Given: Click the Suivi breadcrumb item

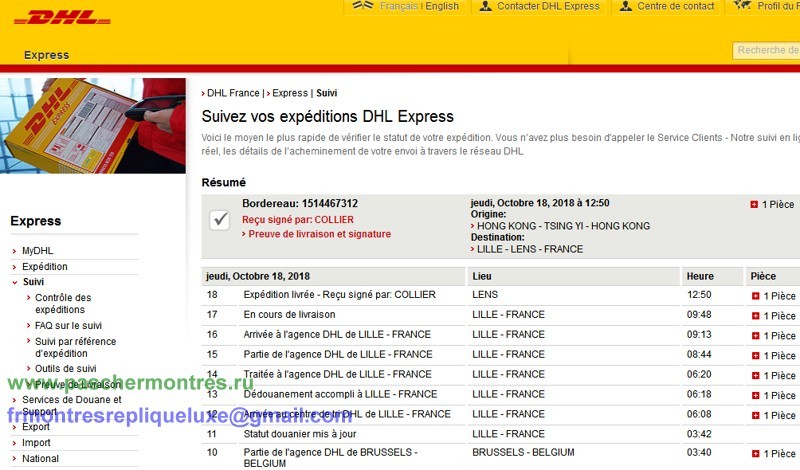Looking at the screenshot, I should coord(327,93).
